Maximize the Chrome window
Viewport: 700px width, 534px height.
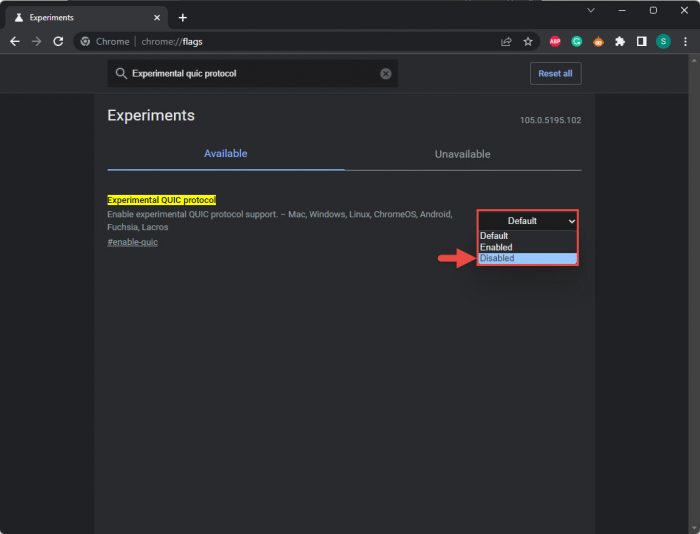[653, 10]
